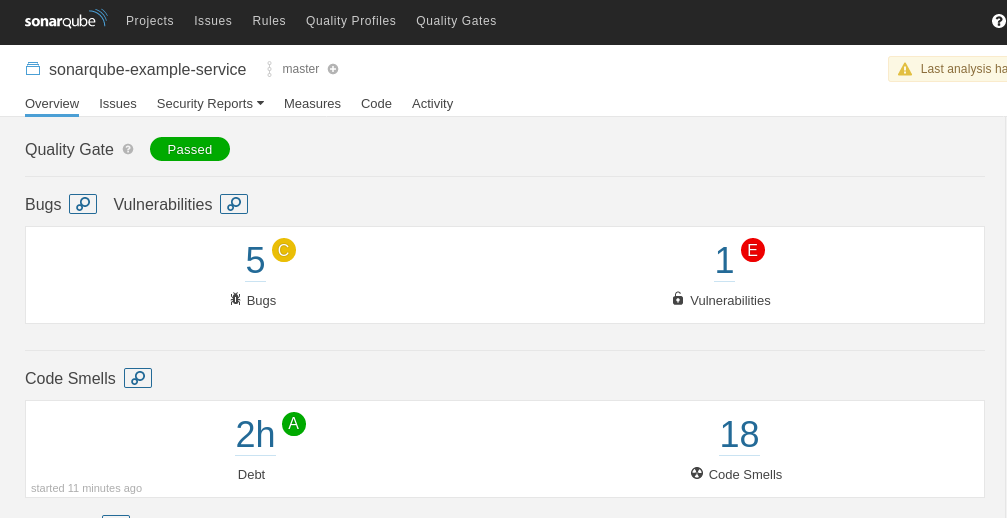Viewport: 1007px width, 518px height.
Task: Switch to the Code tab
Action: click(x=376, y=103)
